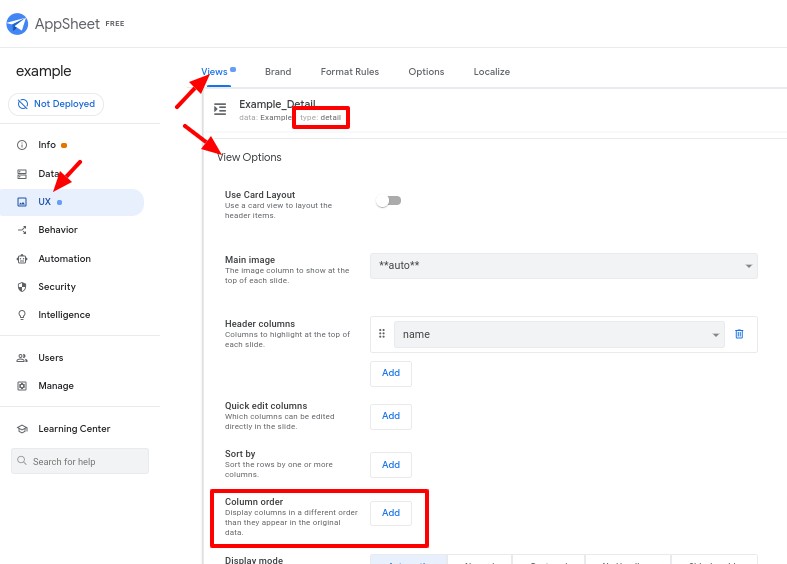787x564 pixels.
Task: Click the UX screen icon
Action: [x=22, y=202]
